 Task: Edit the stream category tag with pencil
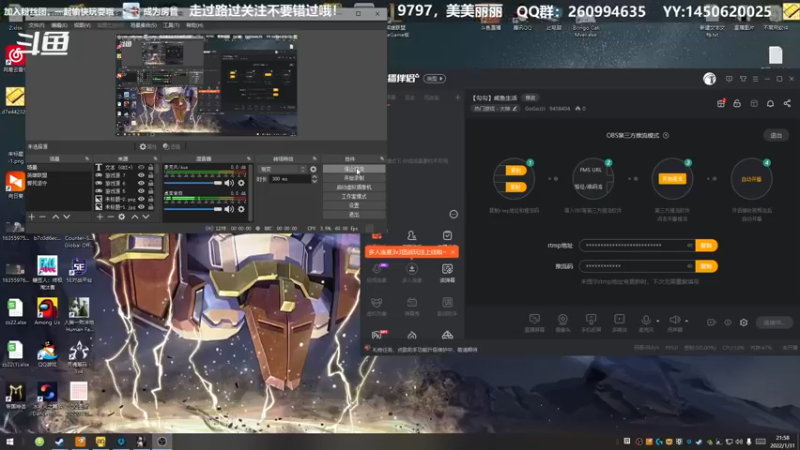515,109
